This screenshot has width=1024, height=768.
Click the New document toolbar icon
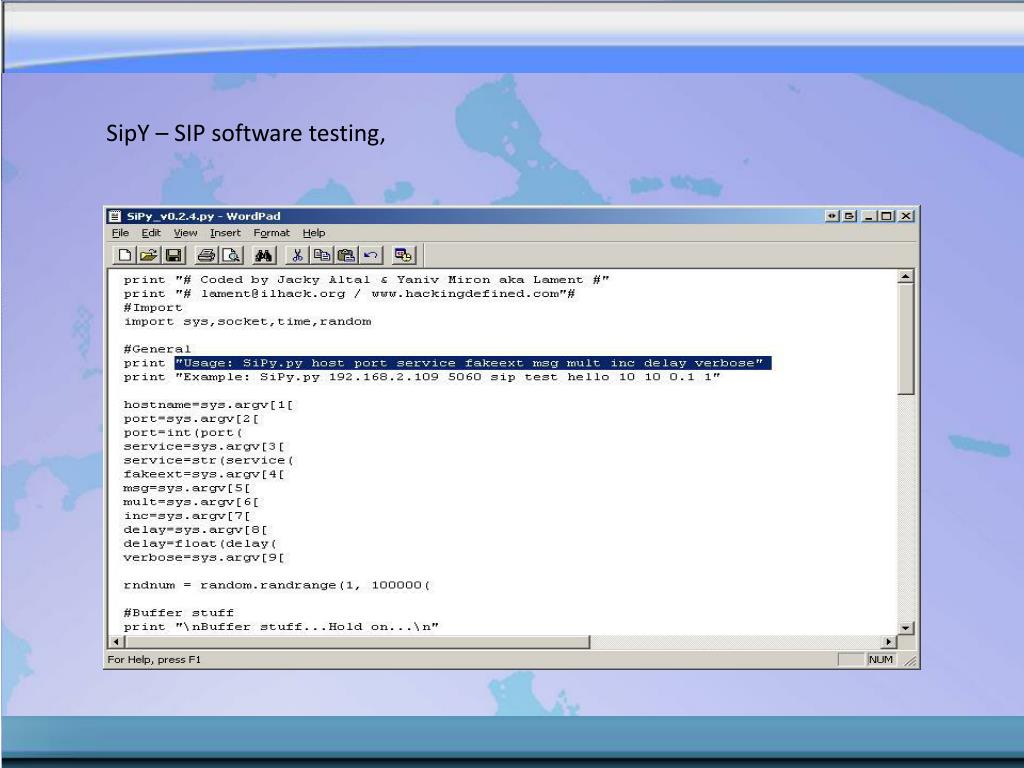click(x=124, y=255)
